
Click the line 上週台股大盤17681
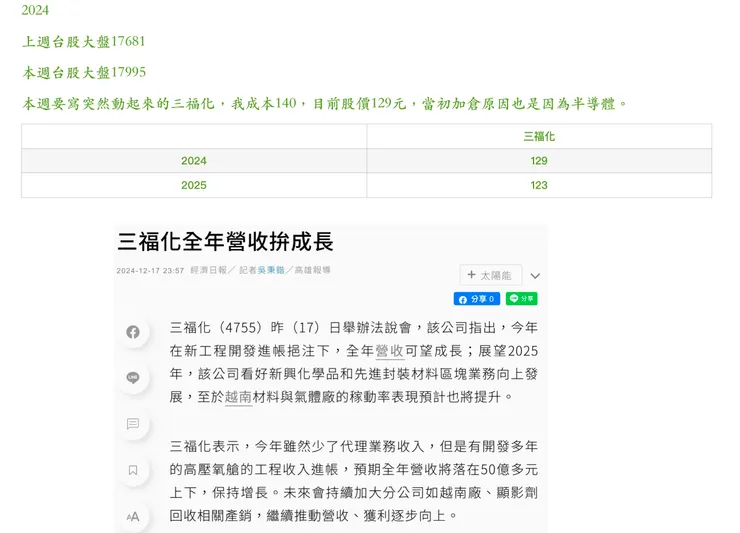(x=84, y=42)
